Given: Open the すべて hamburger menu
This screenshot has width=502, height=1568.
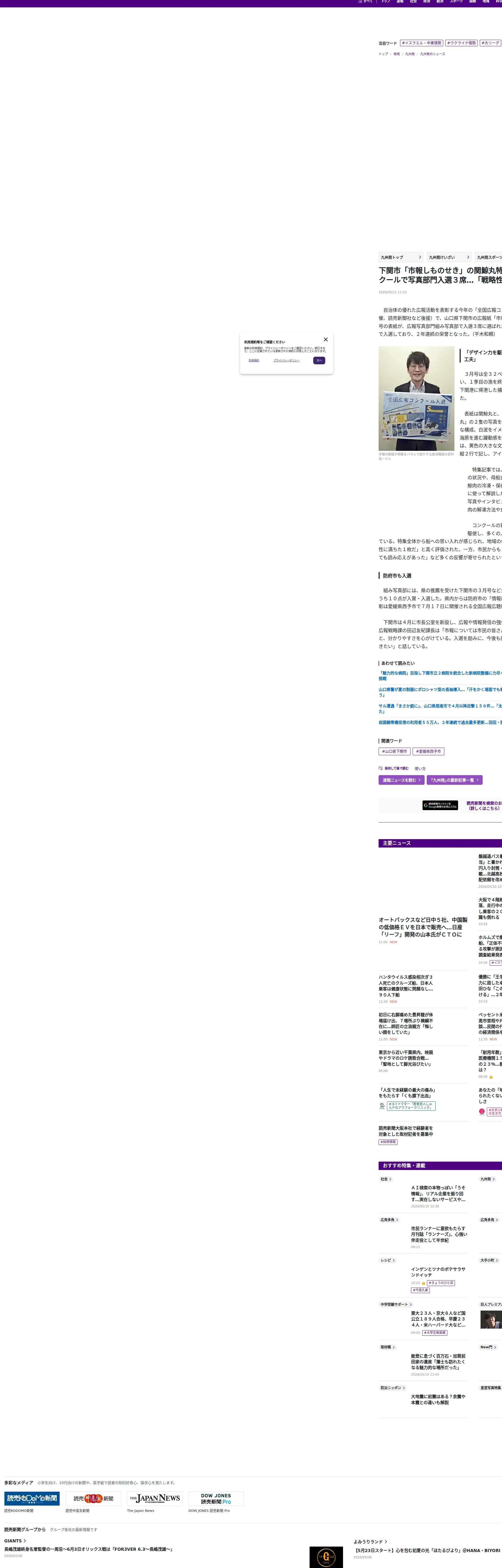Looking at the screenshot, I should click(366, 2).
